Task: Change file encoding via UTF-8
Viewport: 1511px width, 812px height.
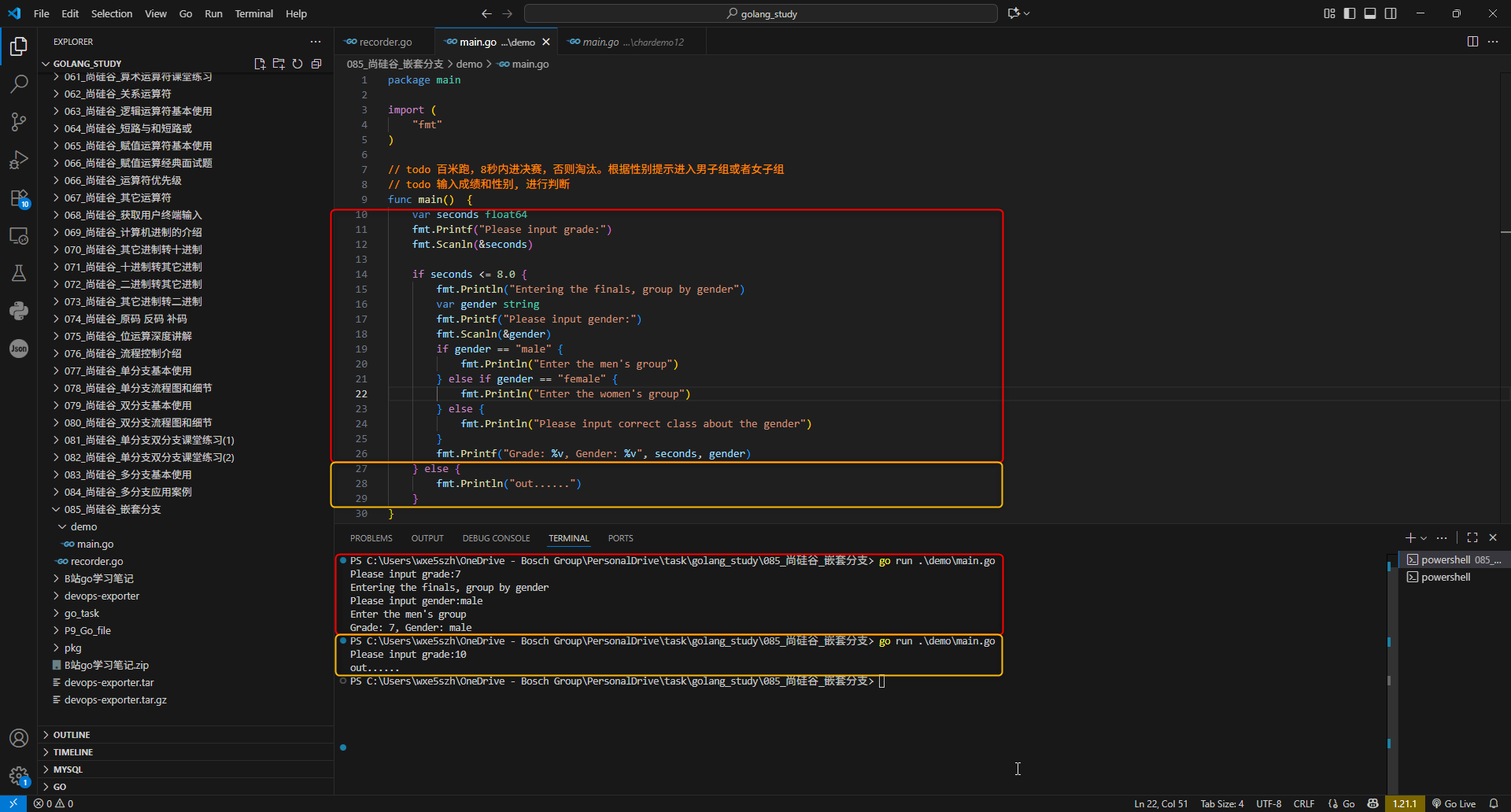Action: [1269, 803]
